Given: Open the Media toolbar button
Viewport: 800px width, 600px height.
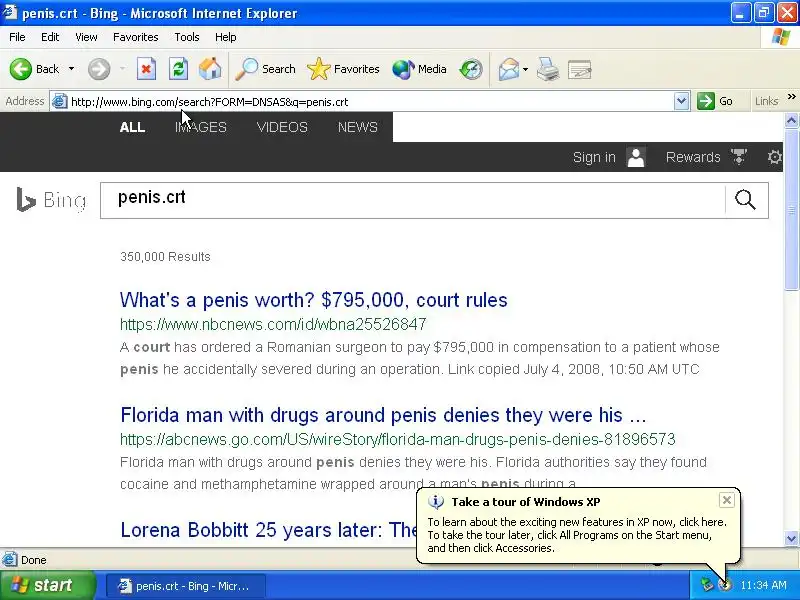Looking at the screenshot, I should (x=419, y=69).
